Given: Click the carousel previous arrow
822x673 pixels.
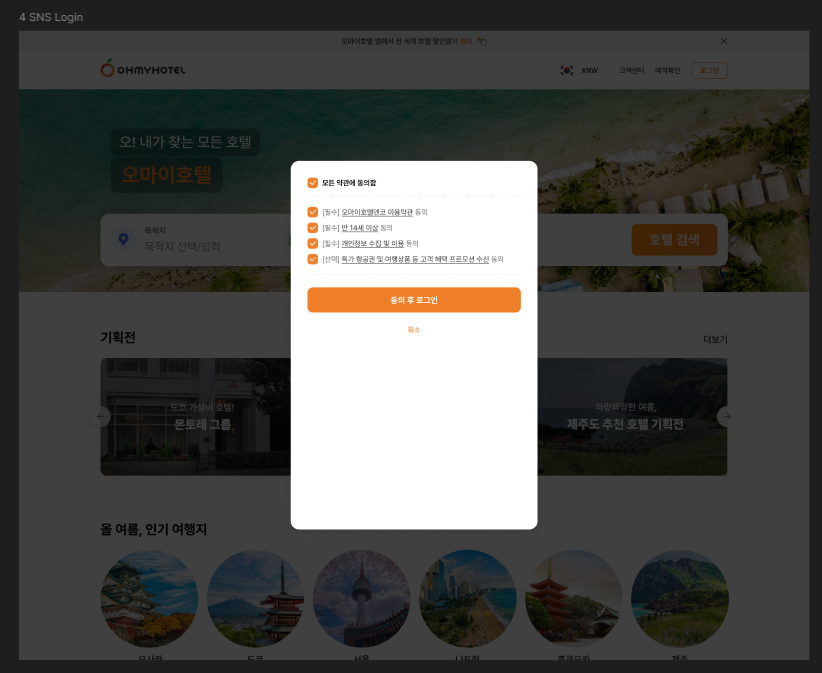Looking at the screenshot, I should point(101,417).
